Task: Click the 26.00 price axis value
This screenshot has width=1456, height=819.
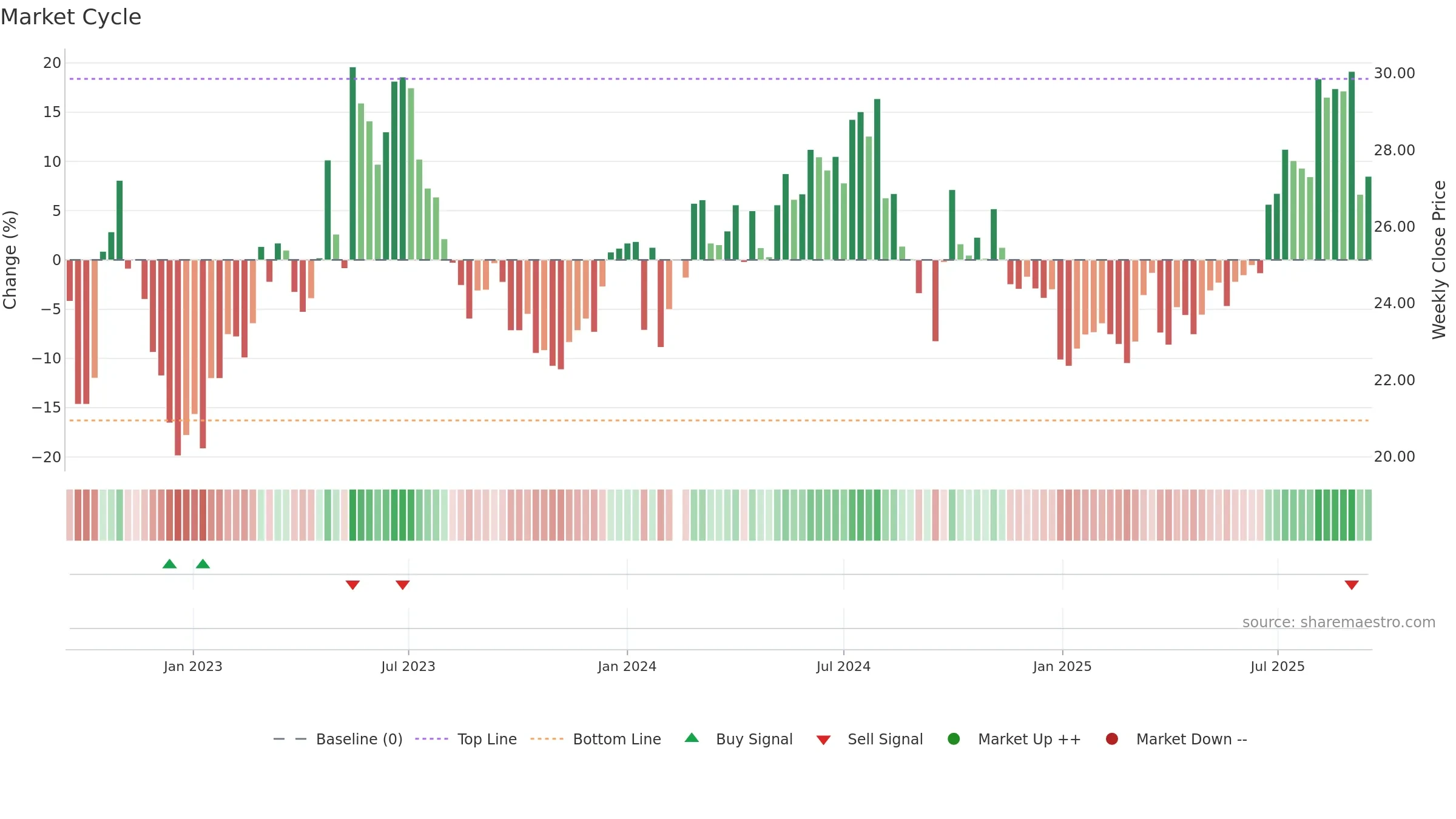Action: (x=1394, y=226)
